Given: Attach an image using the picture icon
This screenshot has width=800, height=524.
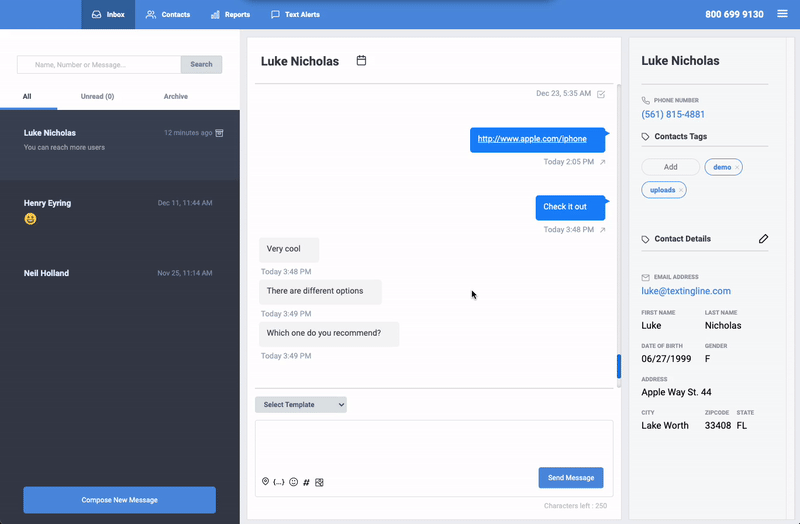Looking at the screenshot, I should tap(319, 482).
